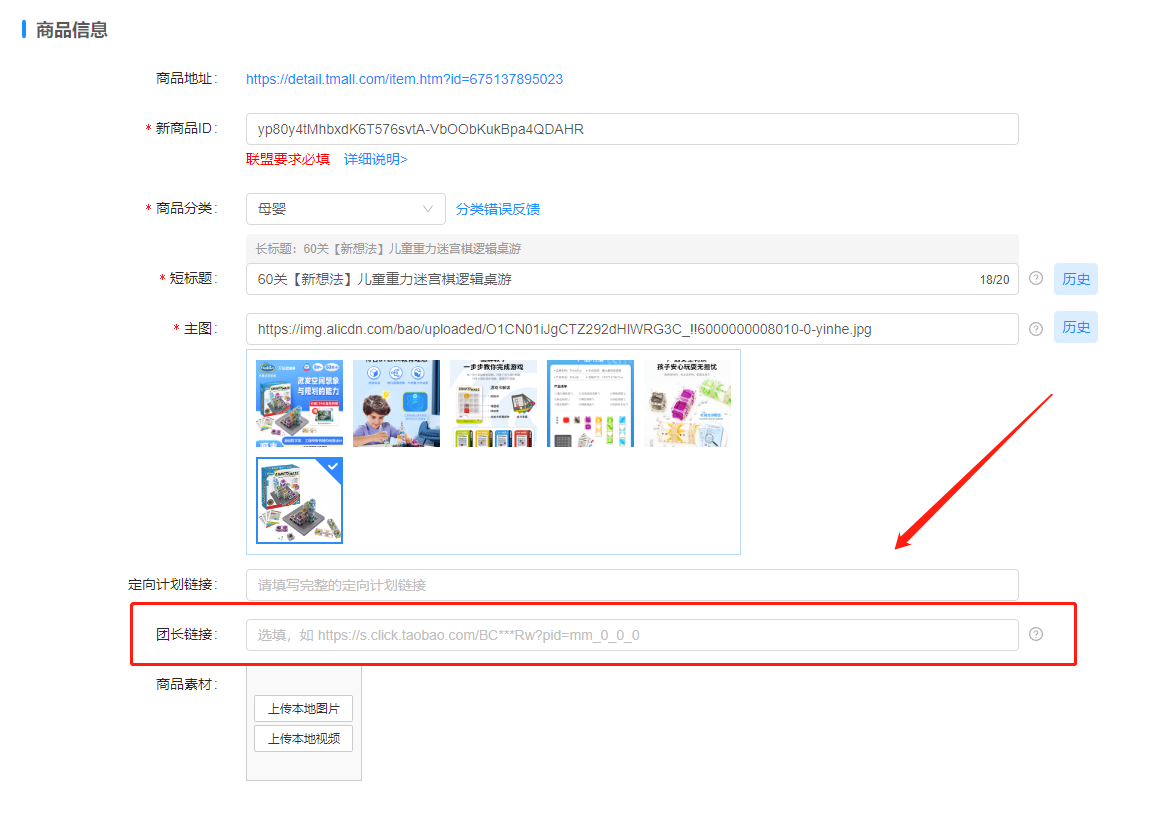Click the 上传本地视频 button
Image resolution: width=1160 pixels, height=822 pixels.
tap(303, 739)
